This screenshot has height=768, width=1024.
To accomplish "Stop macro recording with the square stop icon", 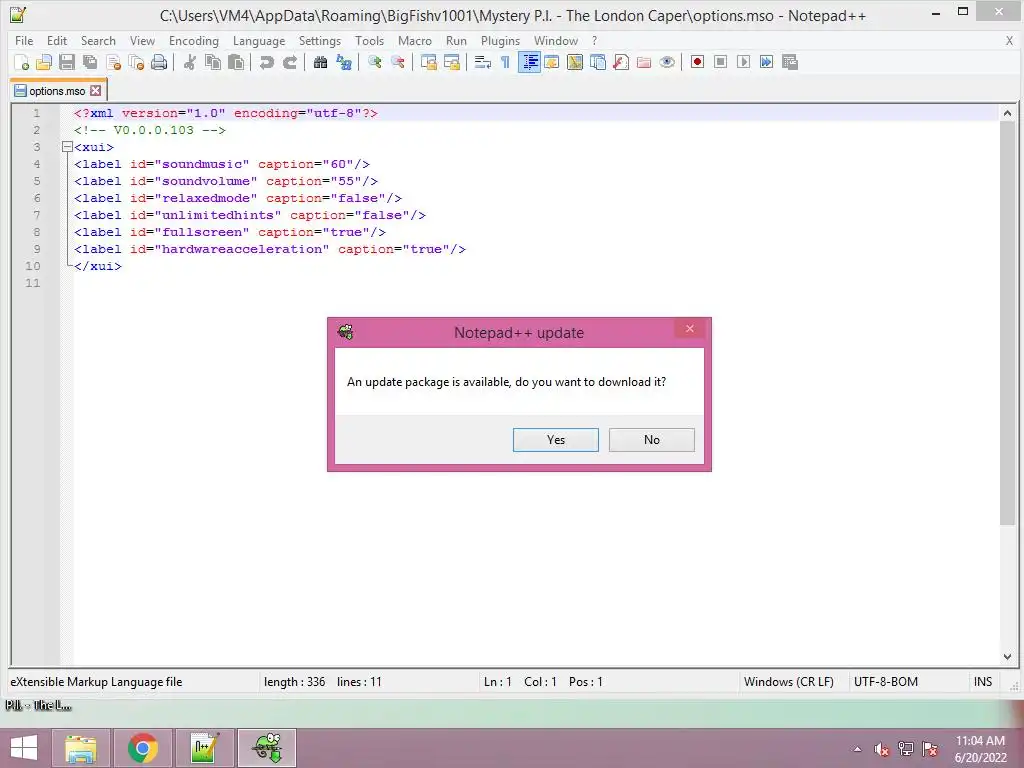I will [x=720, y=62].
